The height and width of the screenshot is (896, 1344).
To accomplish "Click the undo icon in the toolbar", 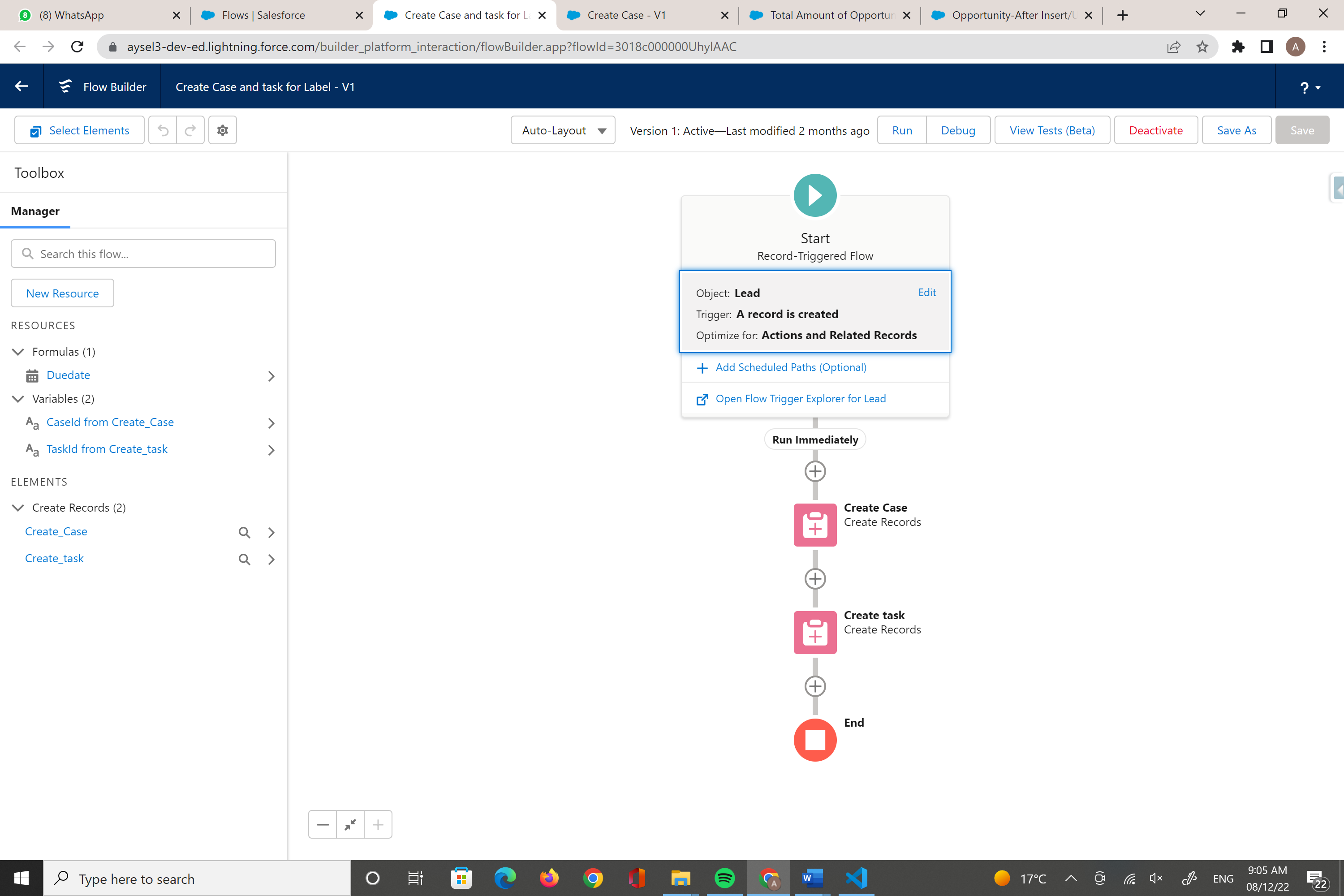I will pos(163,130).
